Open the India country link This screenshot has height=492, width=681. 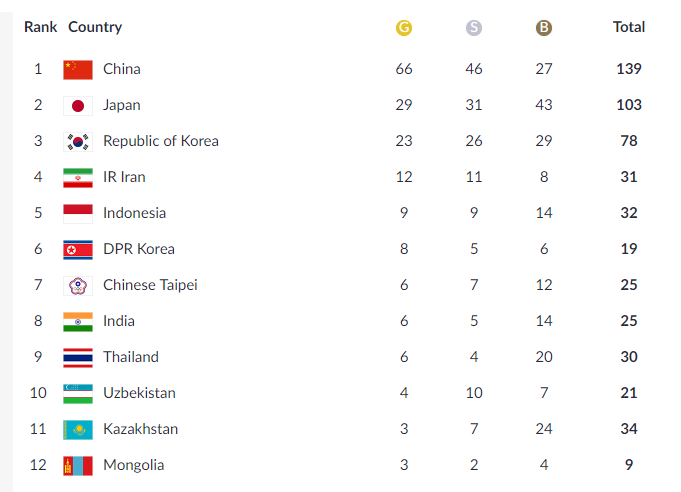(119, 321)
